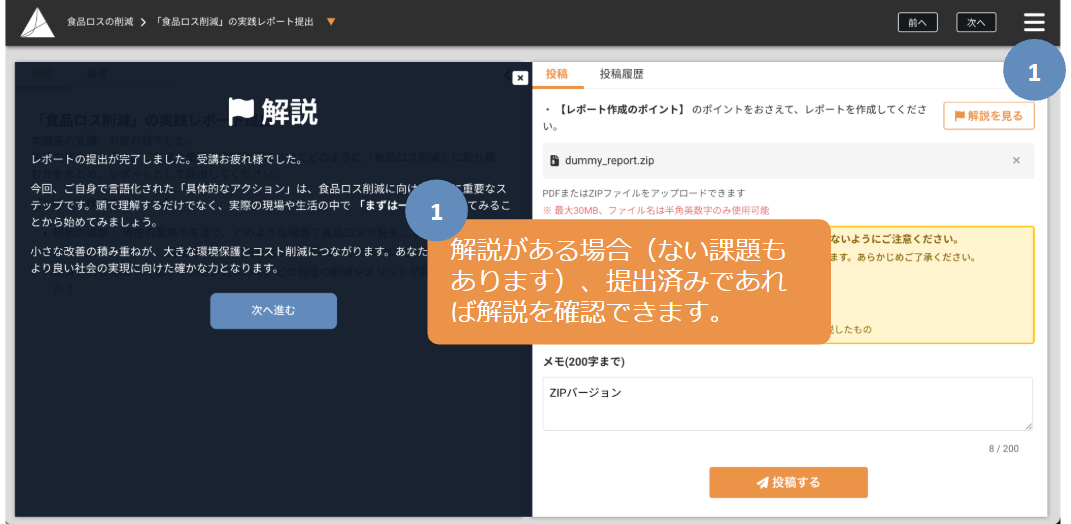Click 「食品ロス削減」の実践レポート提出 breadcrumb
Image resolution: width=1071 pixels, height=524 pixels.
[234, 22]
